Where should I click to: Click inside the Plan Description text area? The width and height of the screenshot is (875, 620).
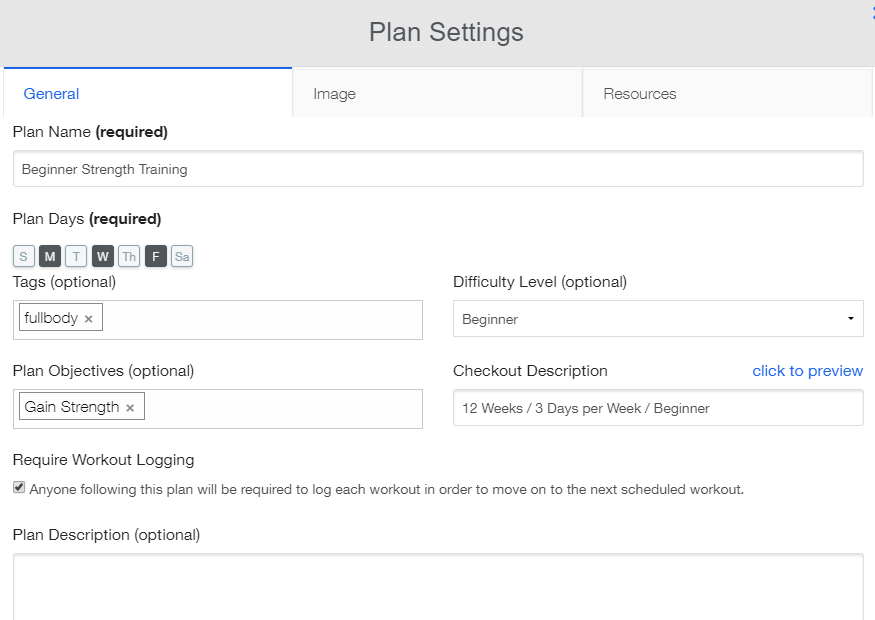[x=438, y=588]
